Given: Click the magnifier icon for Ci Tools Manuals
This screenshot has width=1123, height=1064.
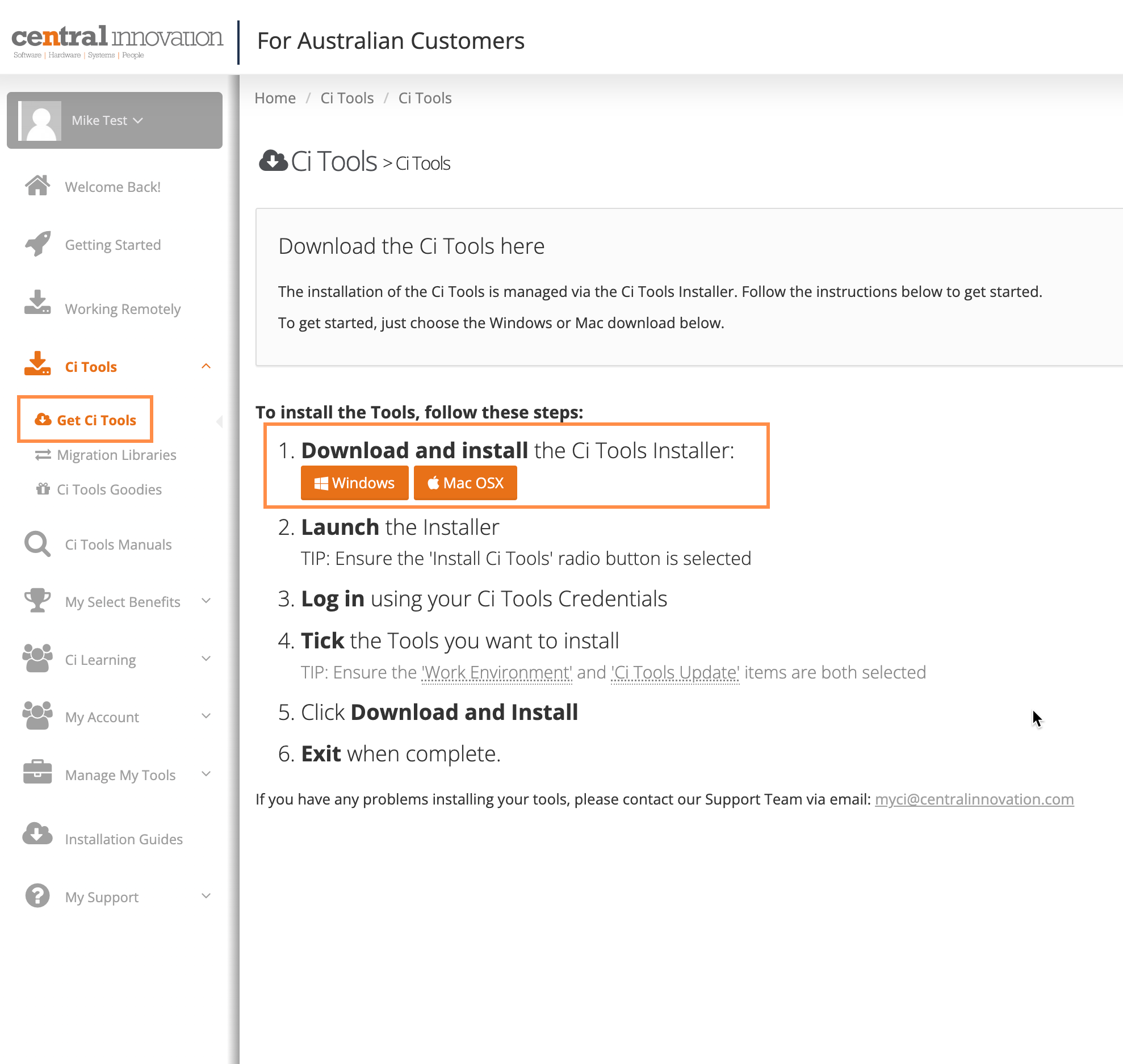Looking at the screenshot, I should tap(37, 544).
